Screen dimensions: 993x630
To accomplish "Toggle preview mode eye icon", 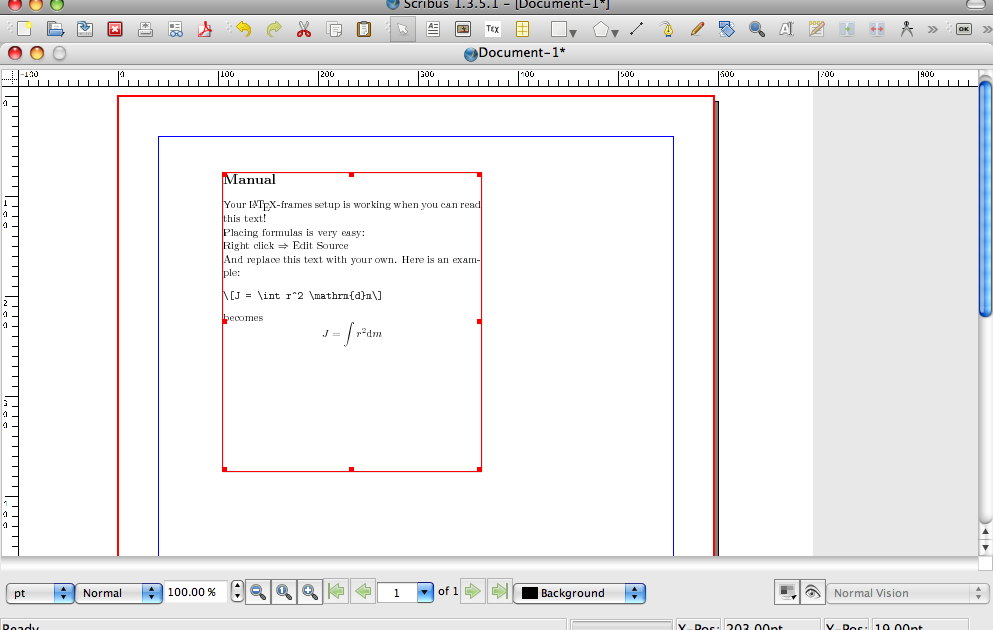I will click(813, 593).
